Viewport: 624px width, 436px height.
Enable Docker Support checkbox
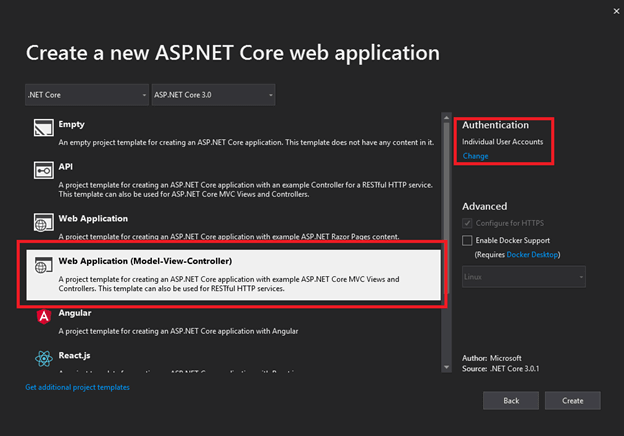468,240
